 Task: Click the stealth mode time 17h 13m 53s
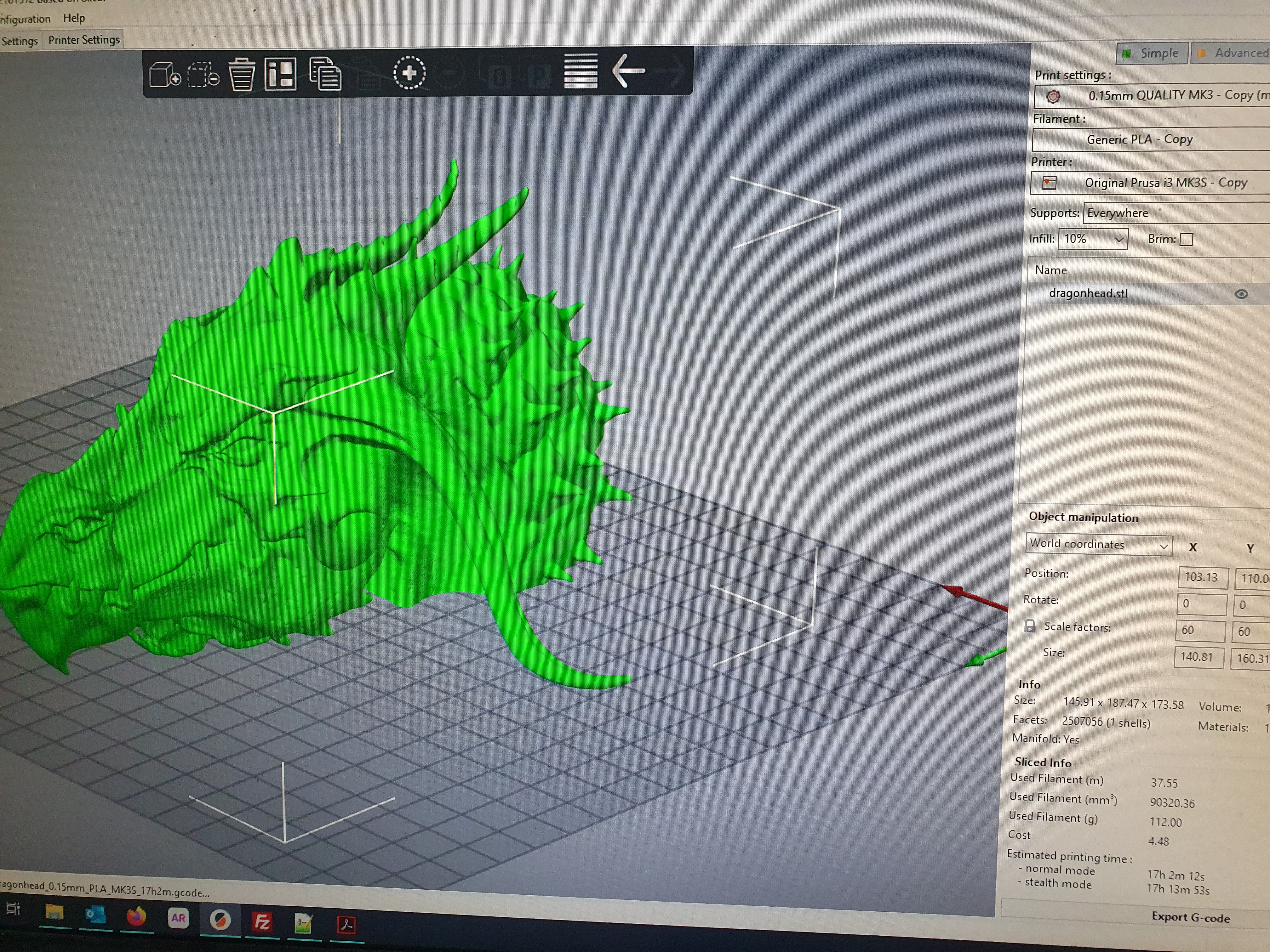pos(1178,890)
